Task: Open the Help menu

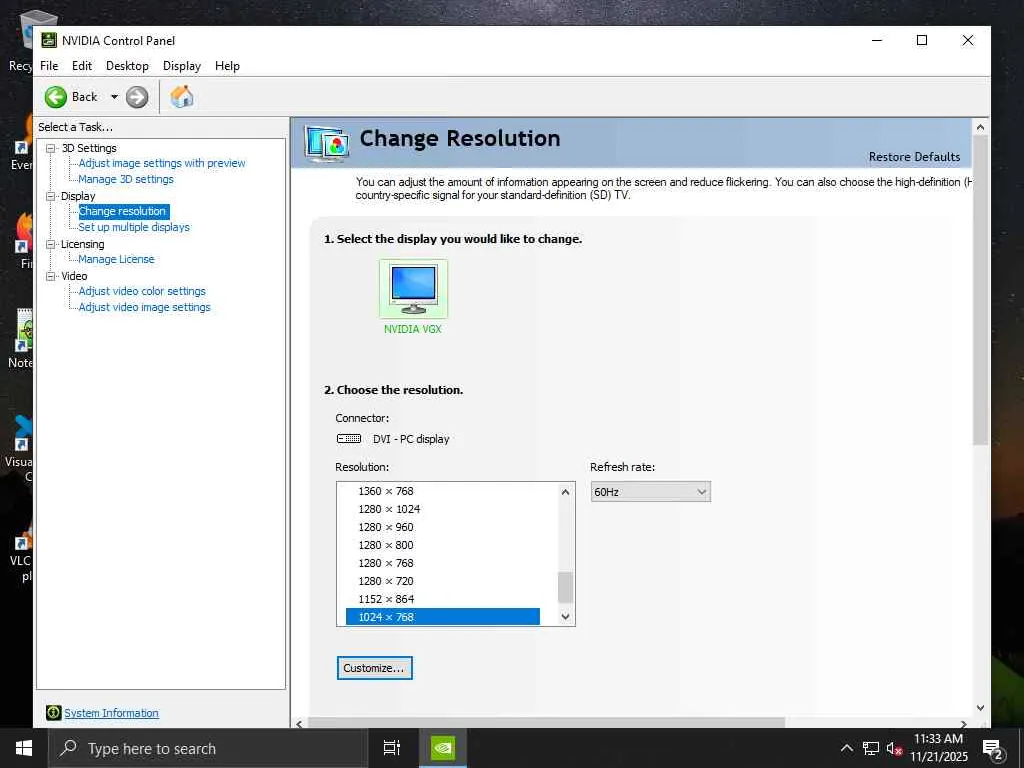Action: click(227, 66)
